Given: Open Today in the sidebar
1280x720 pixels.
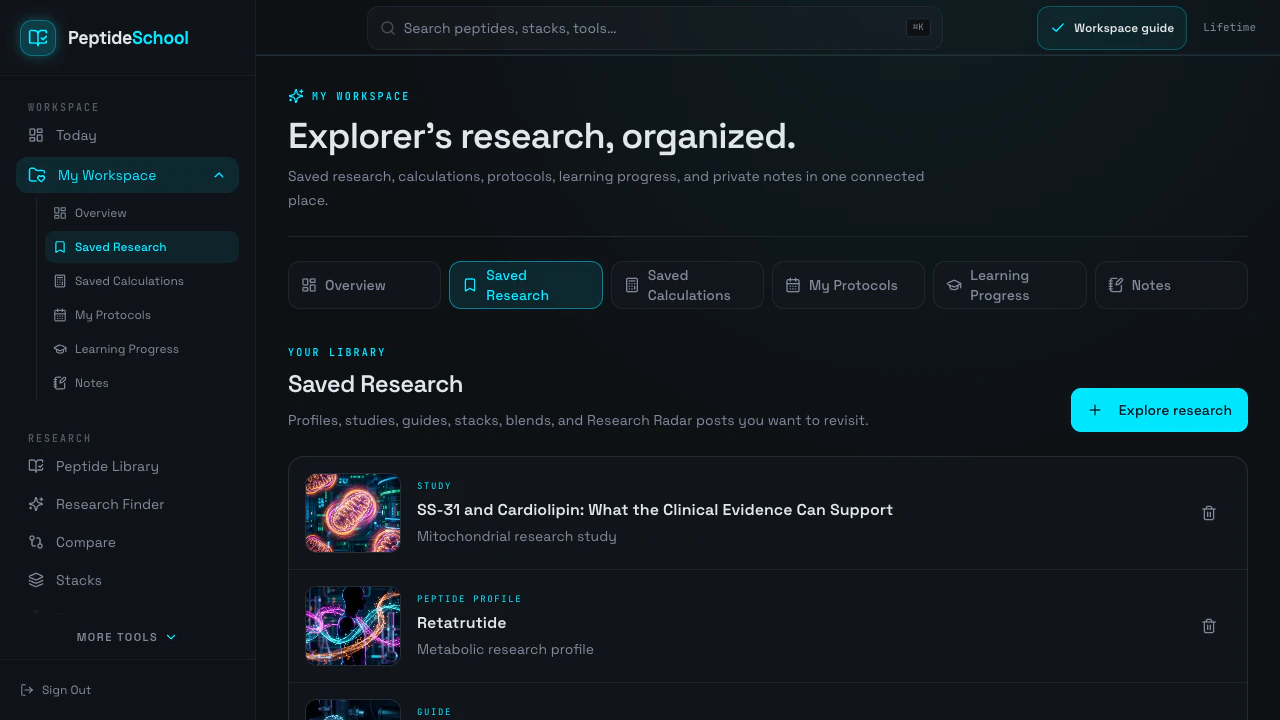Looking at the screenshot, I should point(127,135).
